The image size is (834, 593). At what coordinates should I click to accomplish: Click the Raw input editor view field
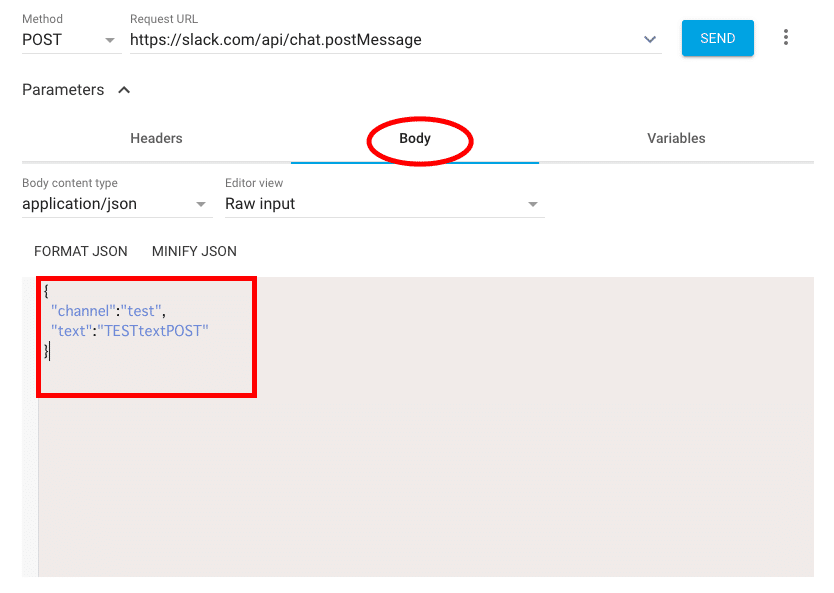[x=260, y=204]
